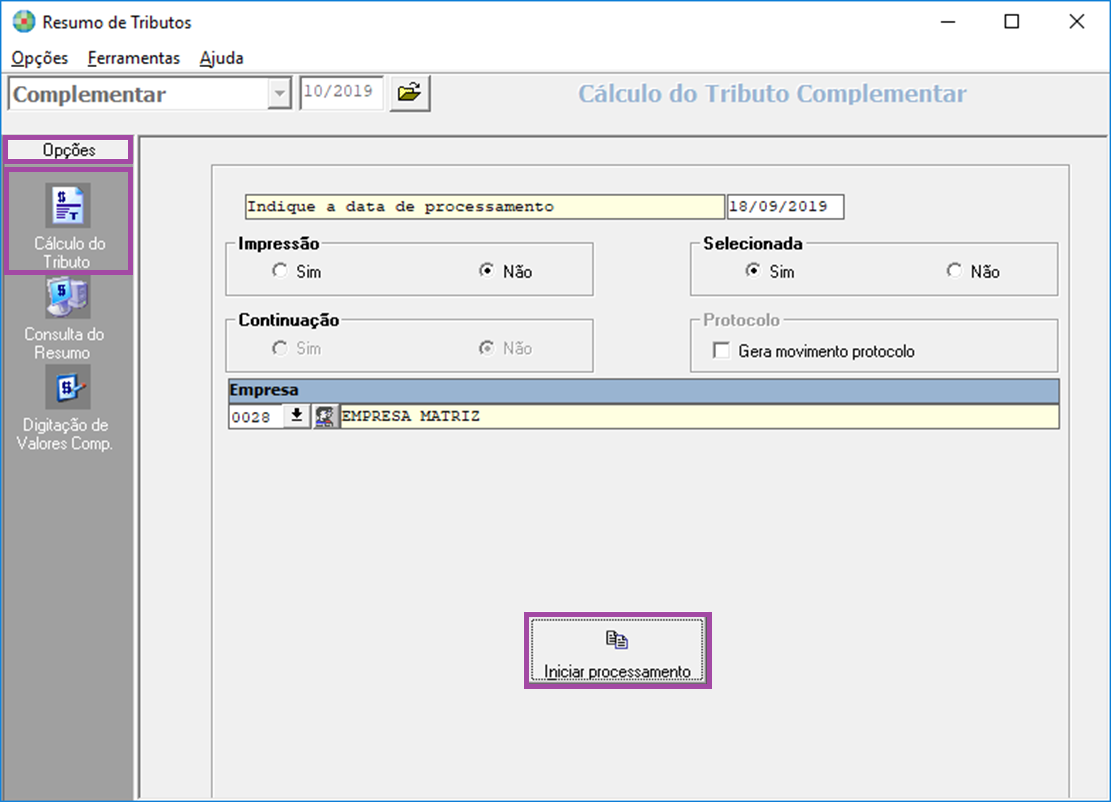1111x802 pixels.
Task: Select Não under Selecionada
Action: pyautogui.click(x=954, y=271)
